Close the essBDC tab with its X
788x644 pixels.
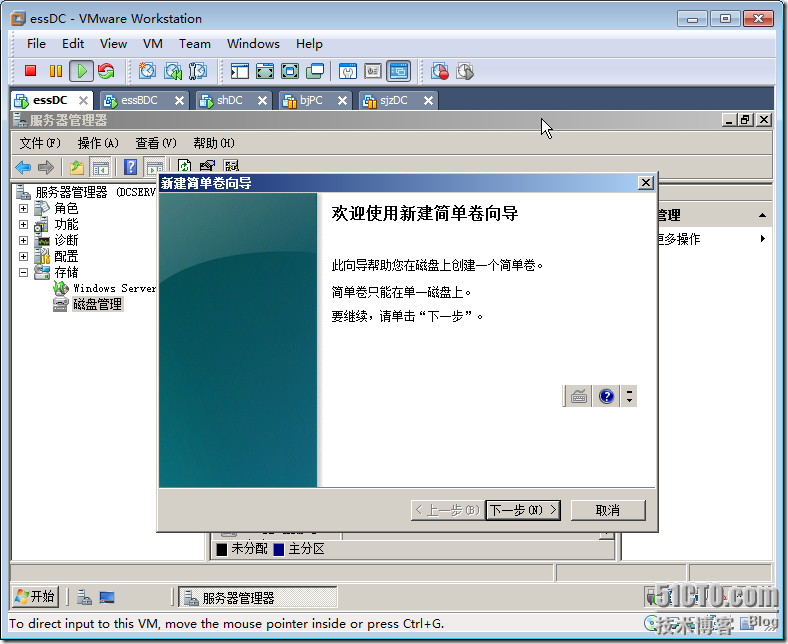pyautogui.click(x=179, y=101)
